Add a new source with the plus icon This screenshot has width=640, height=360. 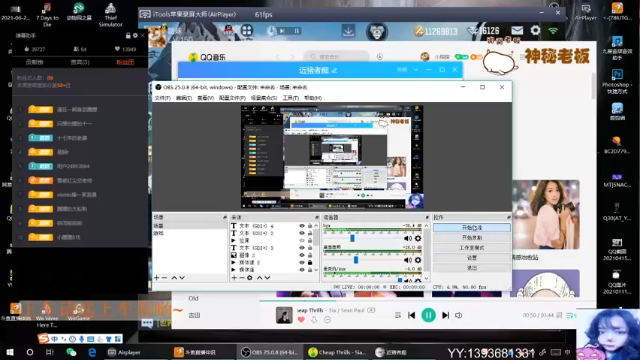pos(234,278)
